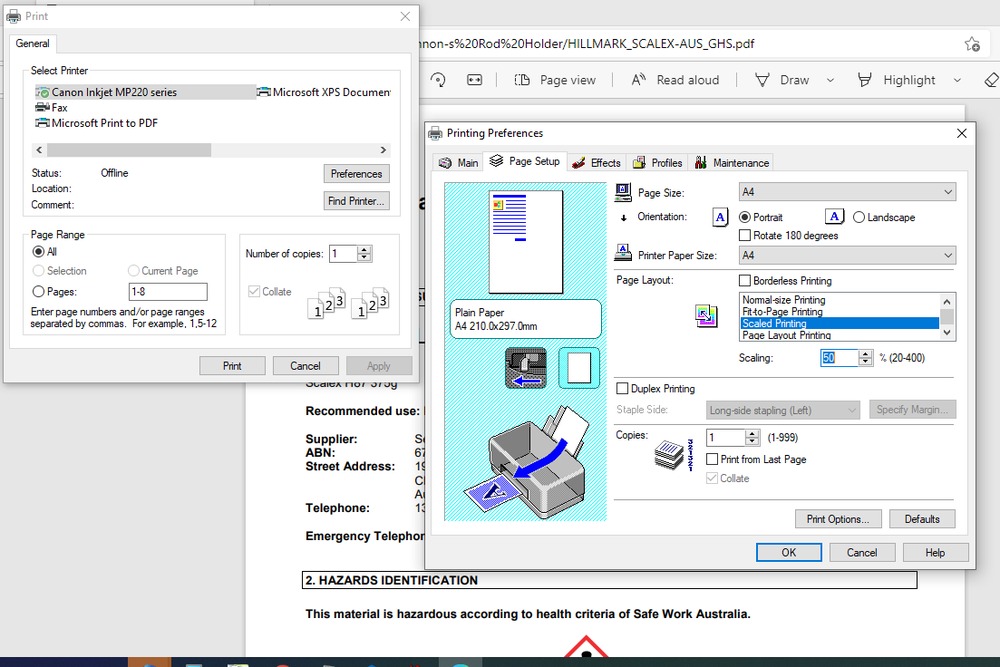Click the Fit to width icon
The image size is (1000, 667).
coord(475,80)
